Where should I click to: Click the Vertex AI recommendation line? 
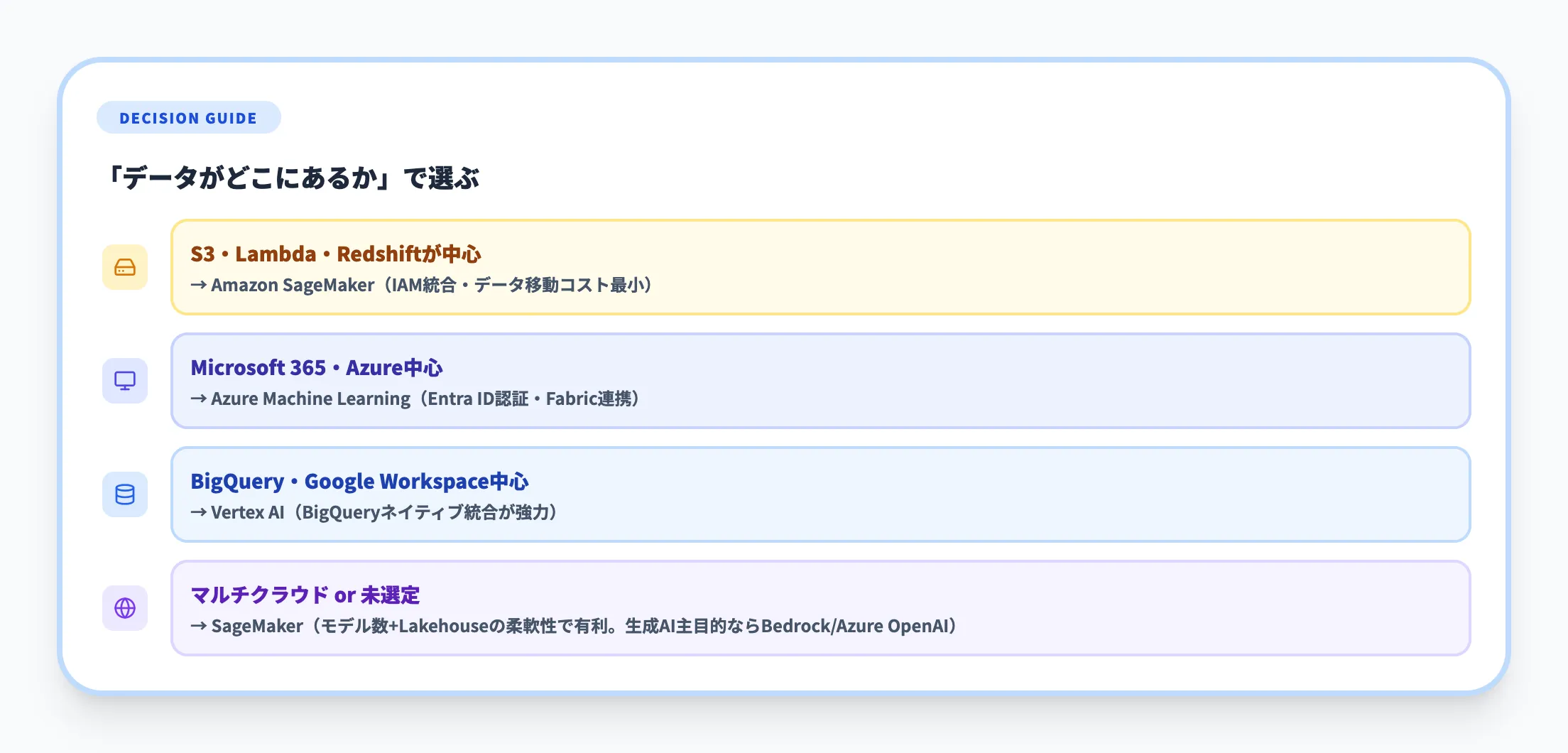[375, 512]
